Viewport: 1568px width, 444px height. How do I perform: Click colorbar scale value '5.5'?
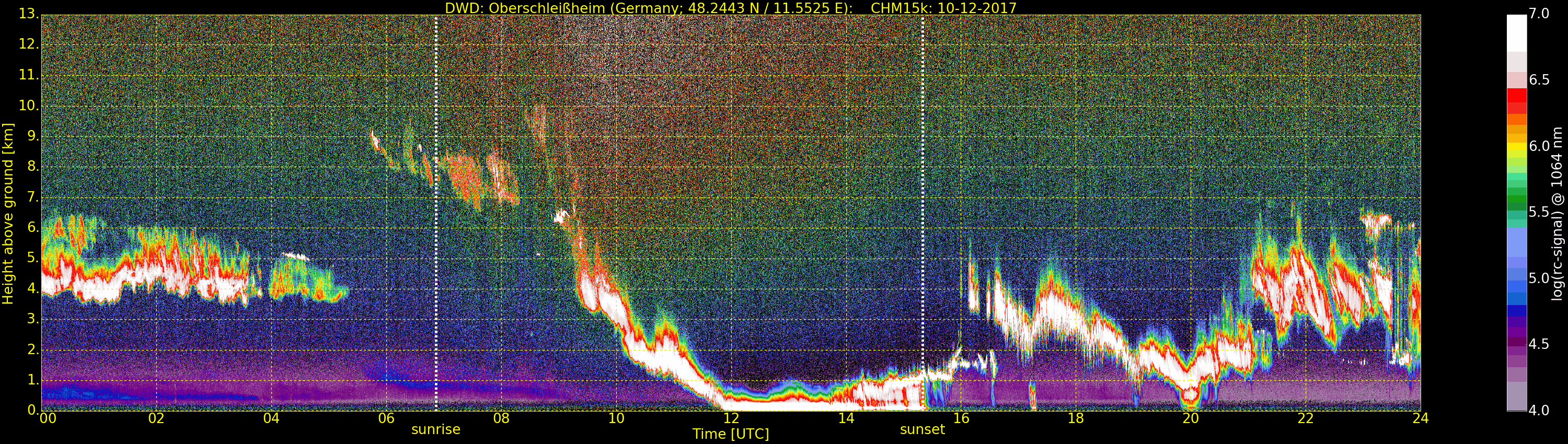pos(1539,212)
